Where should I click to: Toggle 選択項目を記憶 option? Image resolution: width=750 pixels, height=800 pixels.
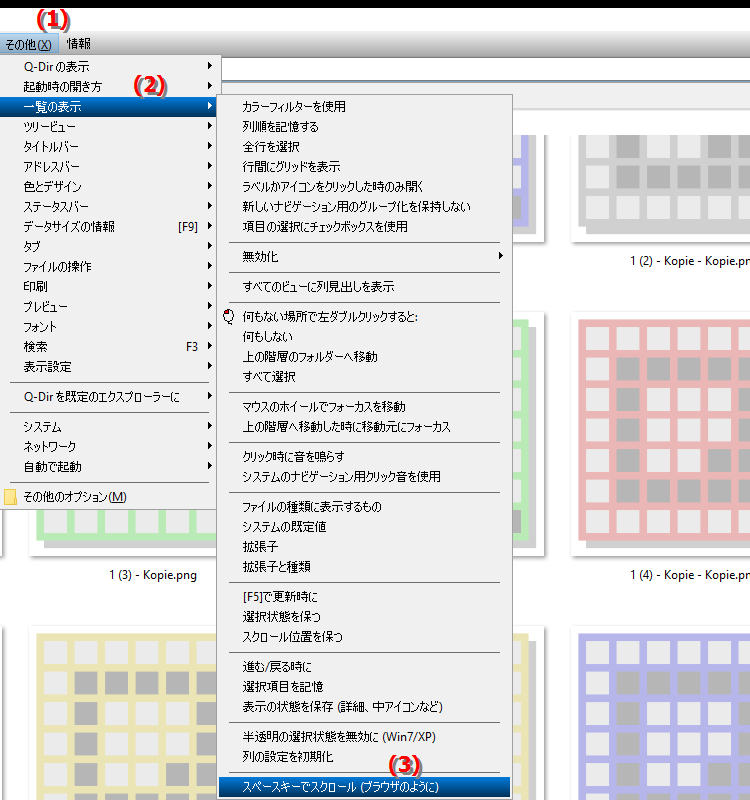[364, 687]
